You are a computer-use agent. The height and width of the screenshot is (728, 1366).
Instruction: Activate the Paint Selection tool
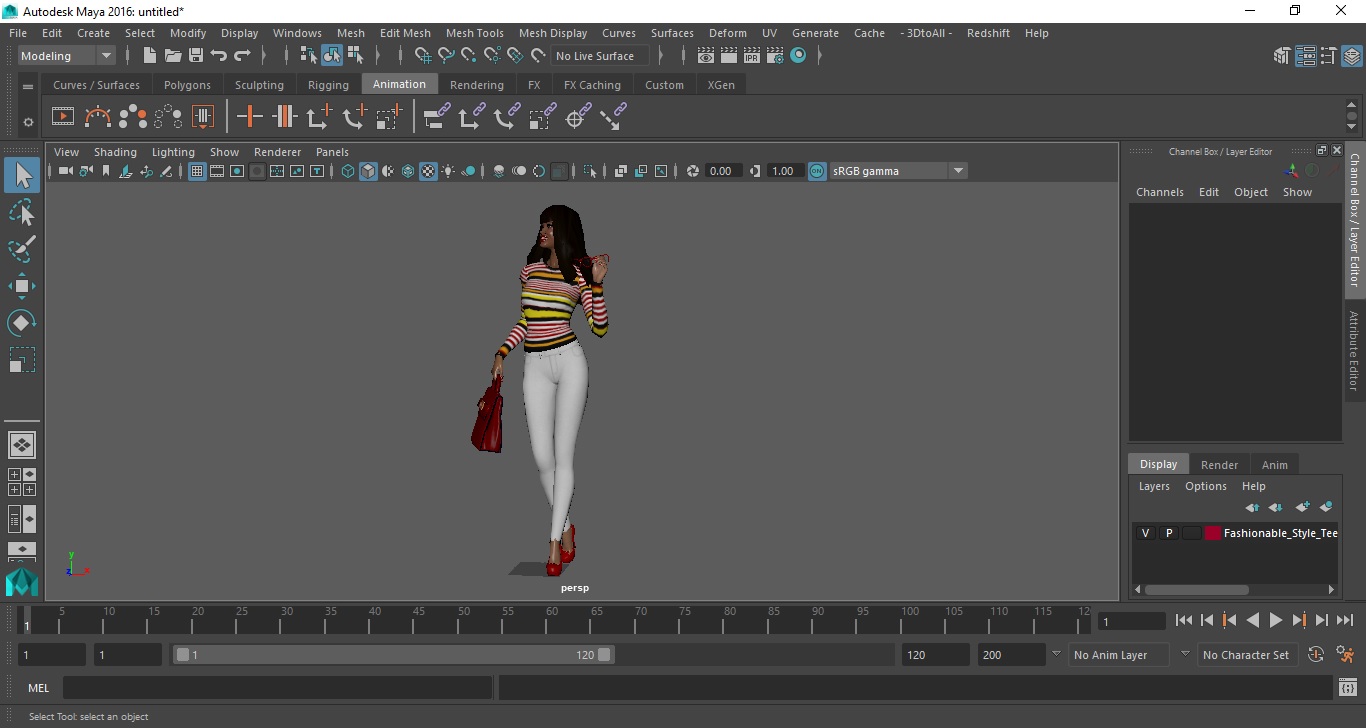coord(22,249)
